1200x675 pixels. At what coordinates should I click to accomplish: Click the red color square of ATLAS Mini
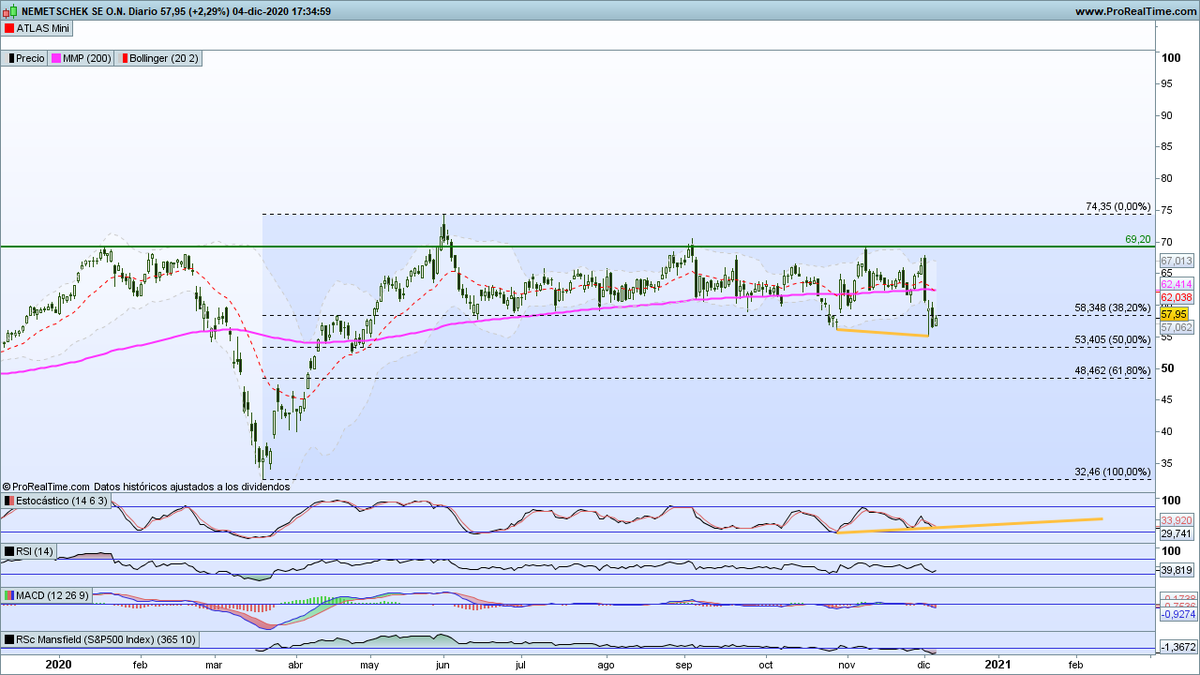10,28
